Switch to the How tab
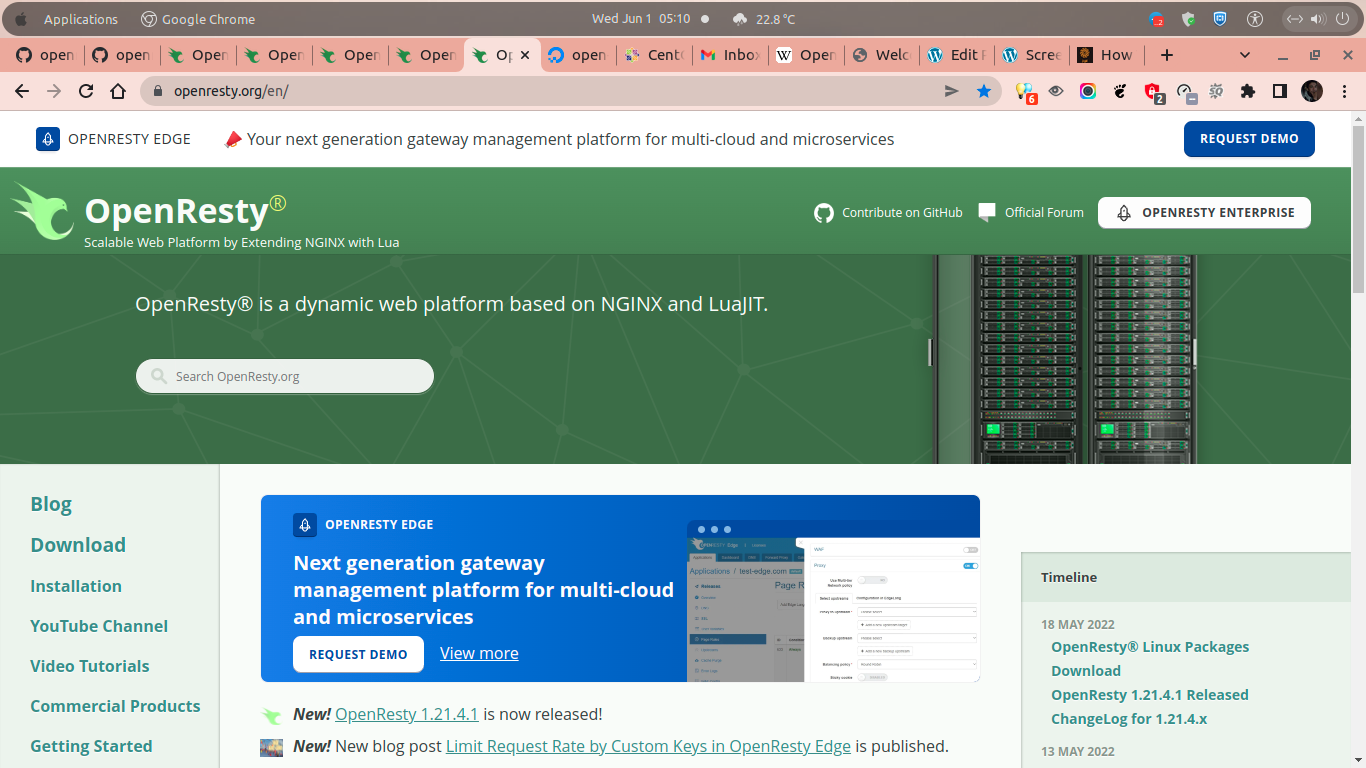 pyautogui.click(x=1105, y=55)
